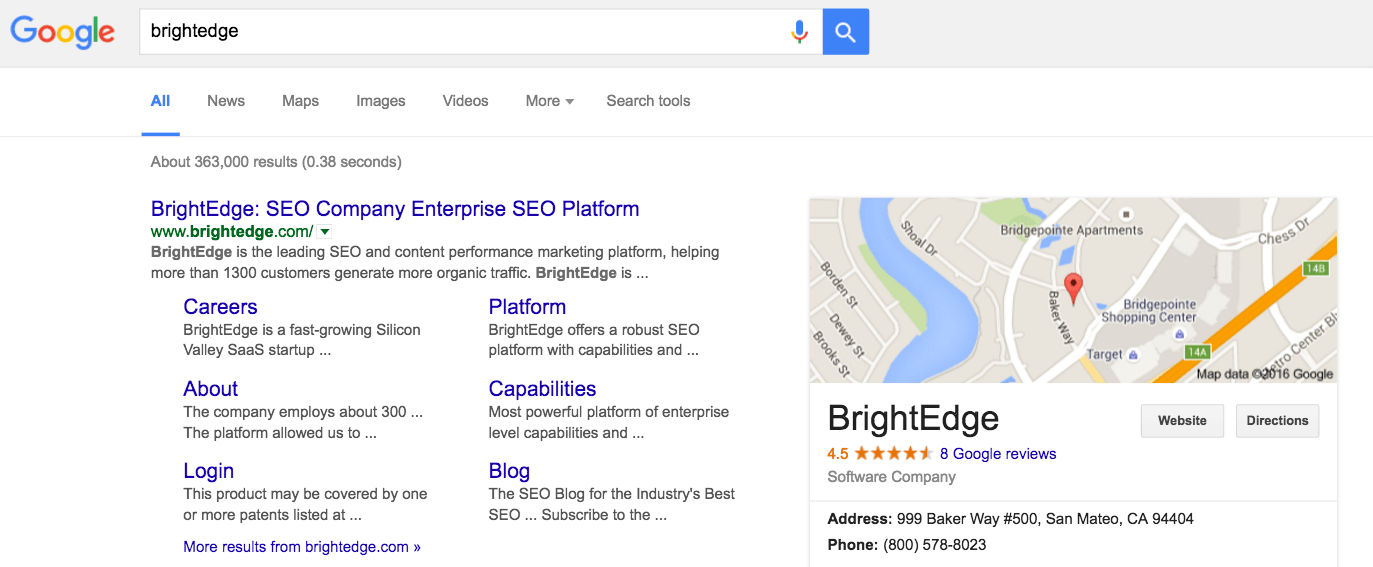The width and height of the screenshot is (1373, 567).
Task: Click the Dewey St label on map
Action: coord(845,335)
